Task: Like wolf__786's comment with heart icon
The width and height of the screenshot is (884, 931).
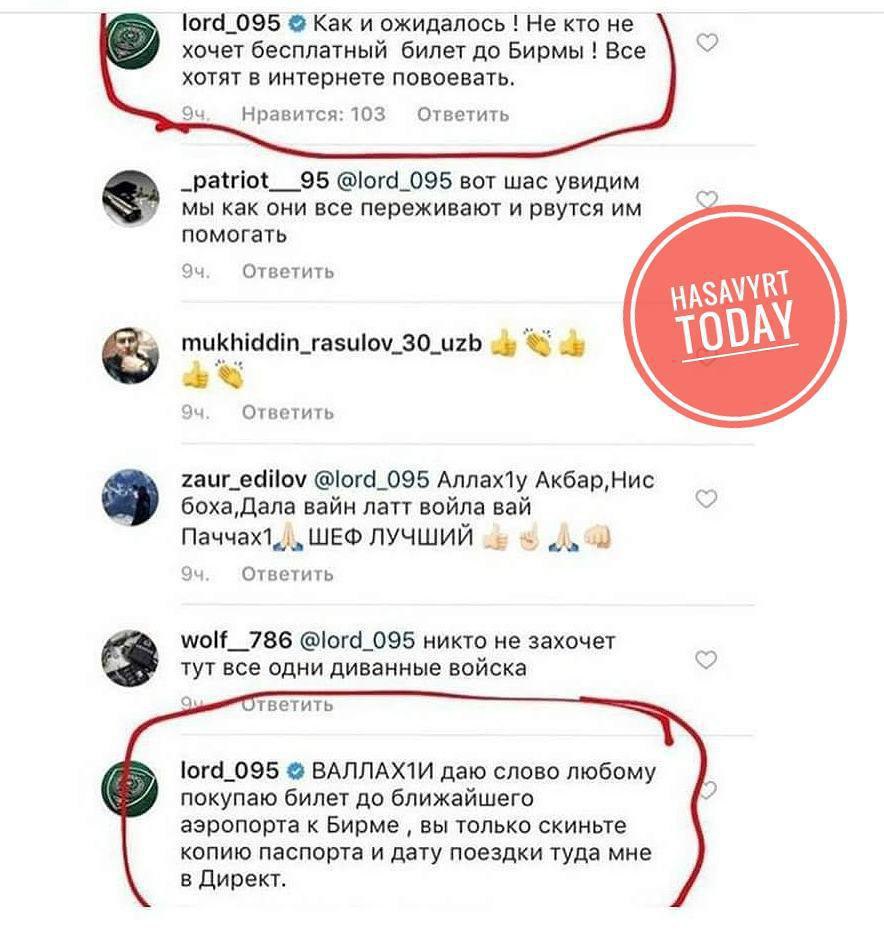Action: coord(706,659)
